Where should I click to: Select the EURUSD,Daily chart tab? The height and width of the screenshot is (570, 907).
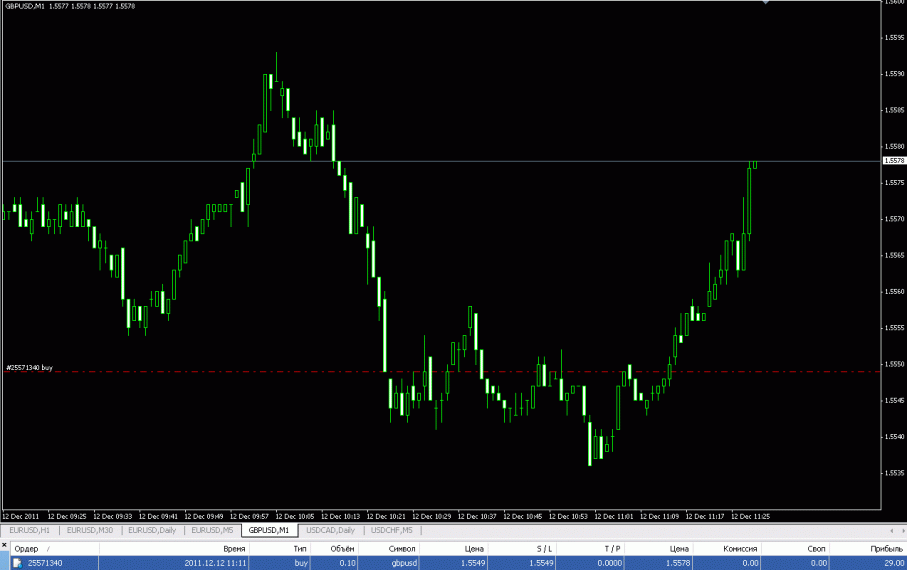[153, 530]
